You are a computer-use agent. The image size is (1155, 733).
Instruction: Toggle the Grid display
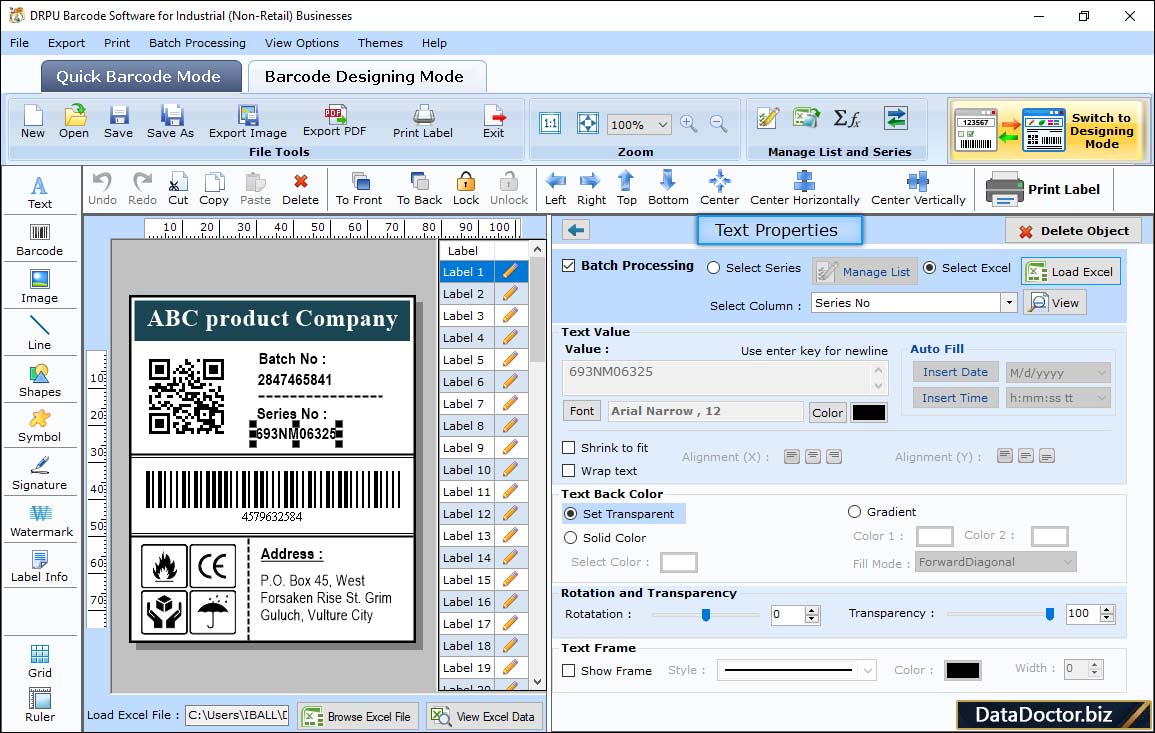click(x=40, y=662)
